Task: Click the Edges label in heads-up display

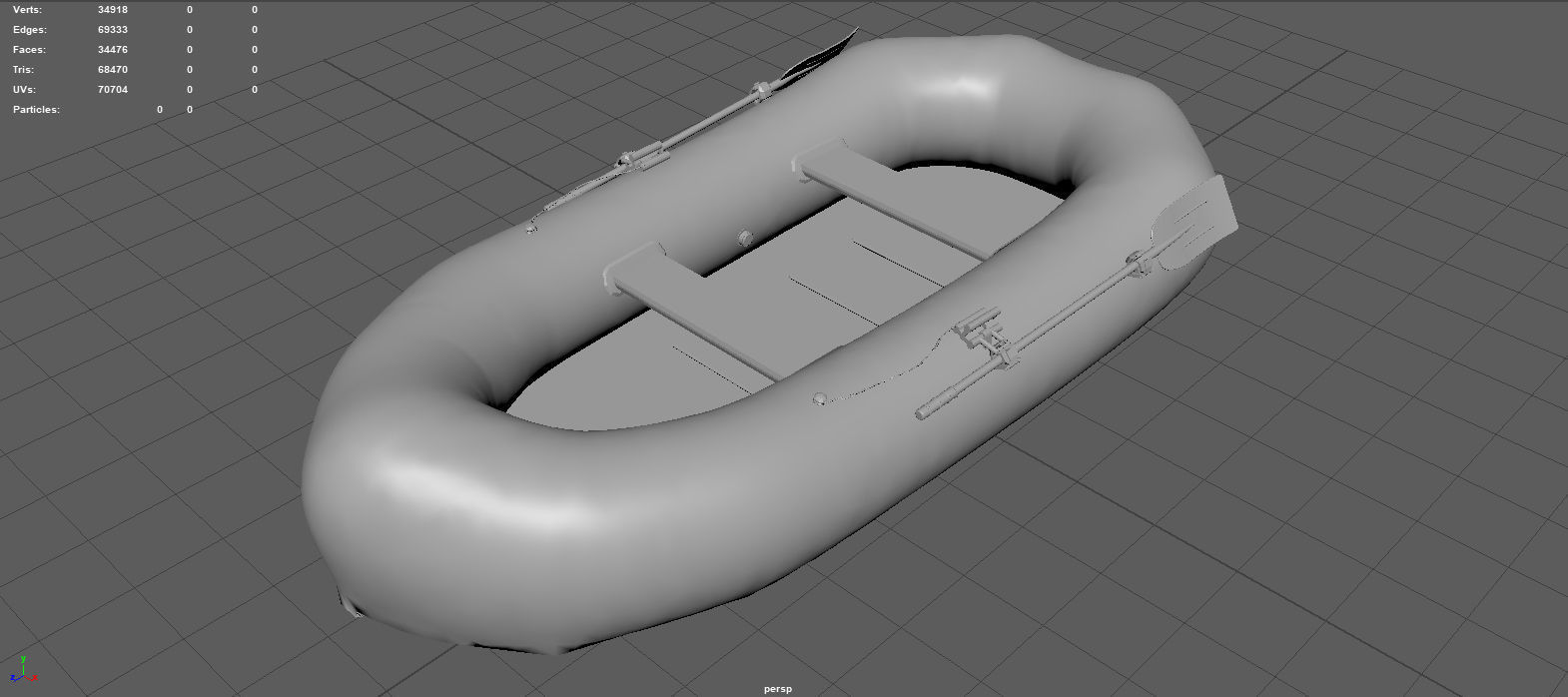Action: coord(30,29)
